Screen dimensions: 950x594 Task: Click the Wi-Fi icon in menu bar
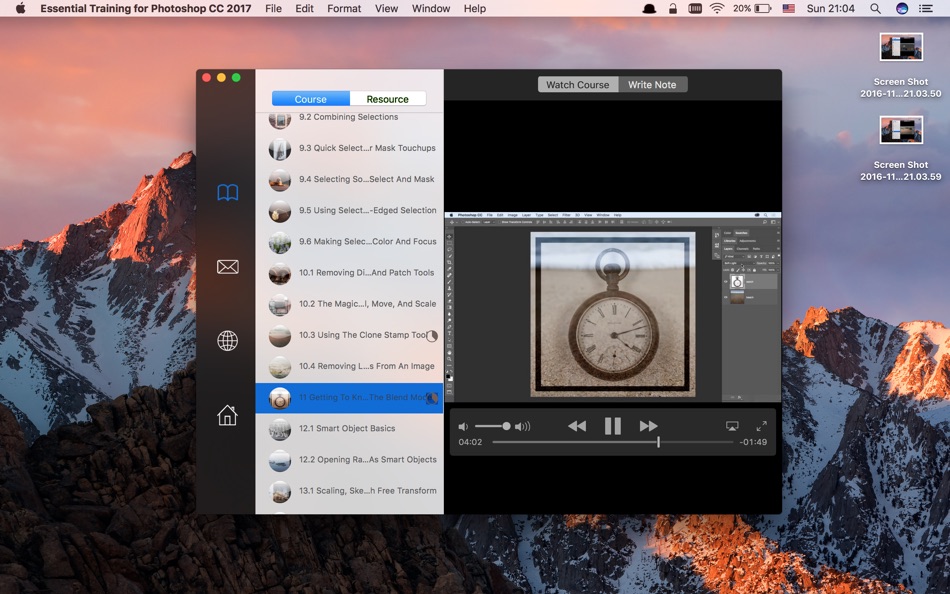[717, 8]
